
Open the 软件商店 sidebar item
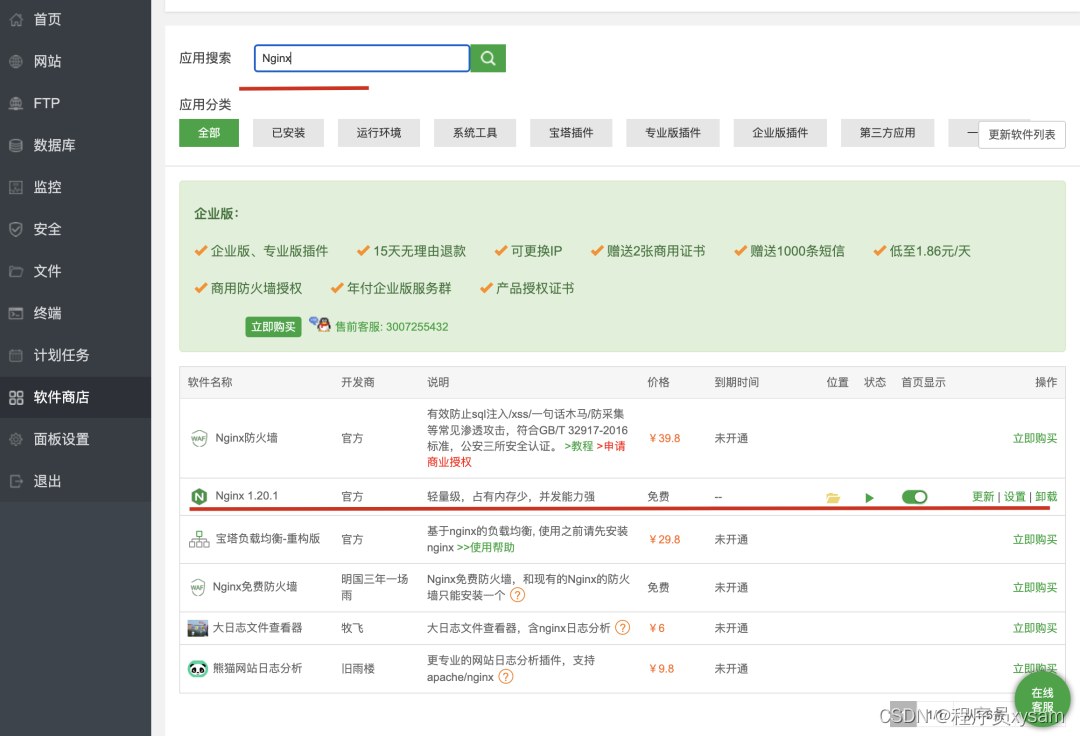pos(75,397)
